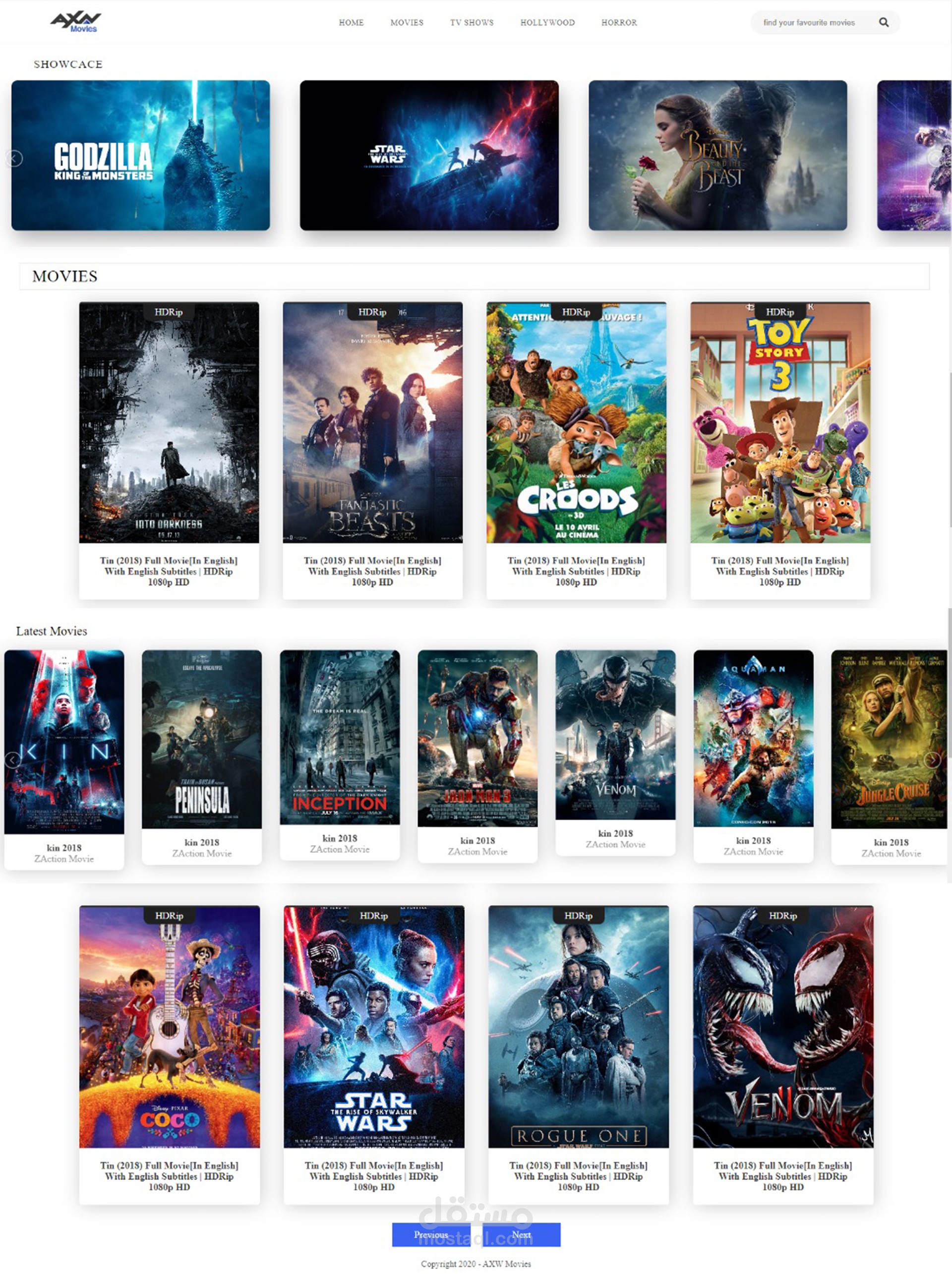Screen dimensions: 952x1274
Task: Click the AXN Movies logo
Action: (x=76, y=22)
